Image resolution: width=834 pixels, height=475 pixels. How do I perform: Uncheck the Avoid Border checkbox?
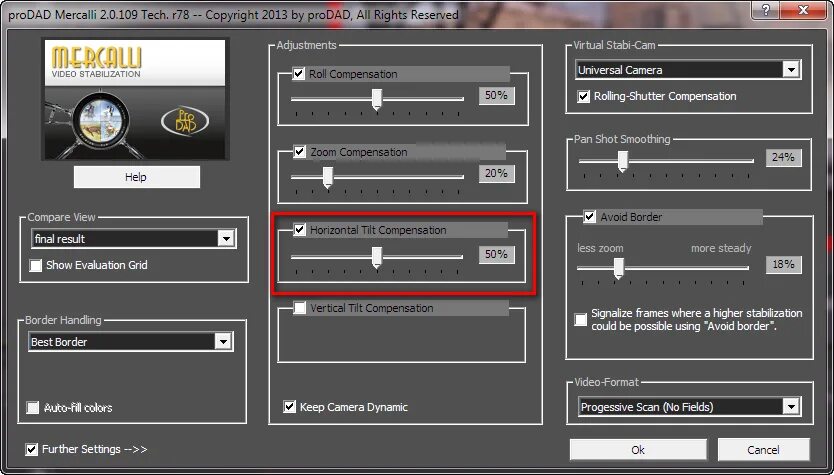(x=590, y=216)
